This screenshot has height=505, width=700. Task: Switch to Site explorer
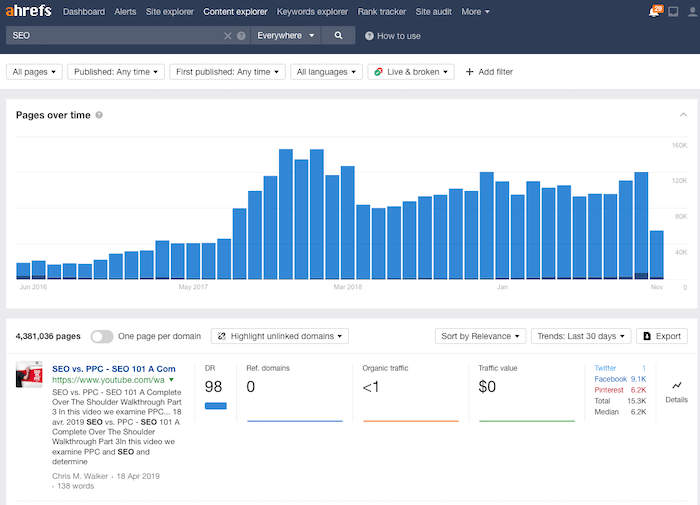(170, 12)
